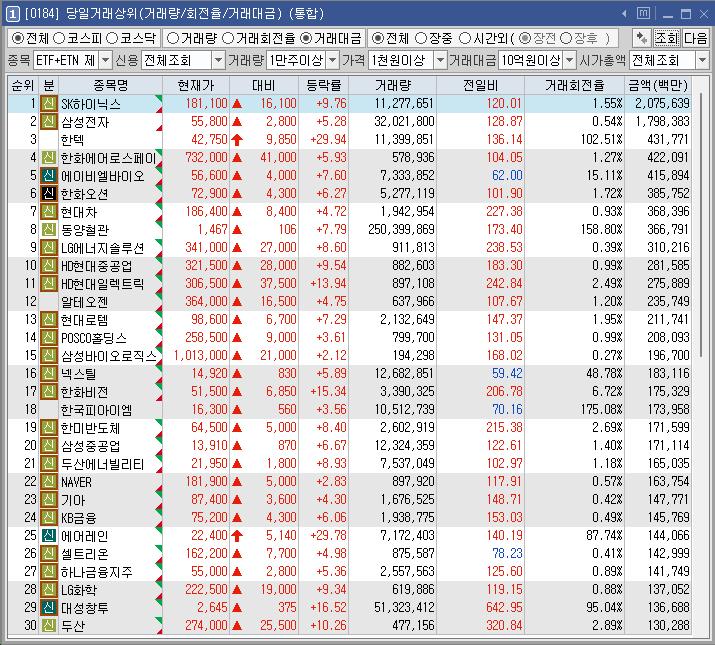Select the KB금융 stock name
This screenshot has width=715, height=645.
(x=78, y=518)
